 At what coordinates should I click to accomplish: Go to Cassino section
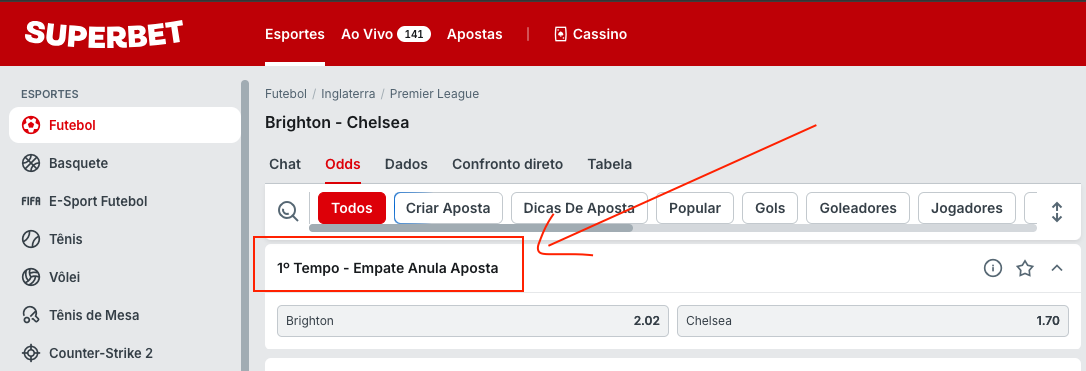tap(591, 34)
